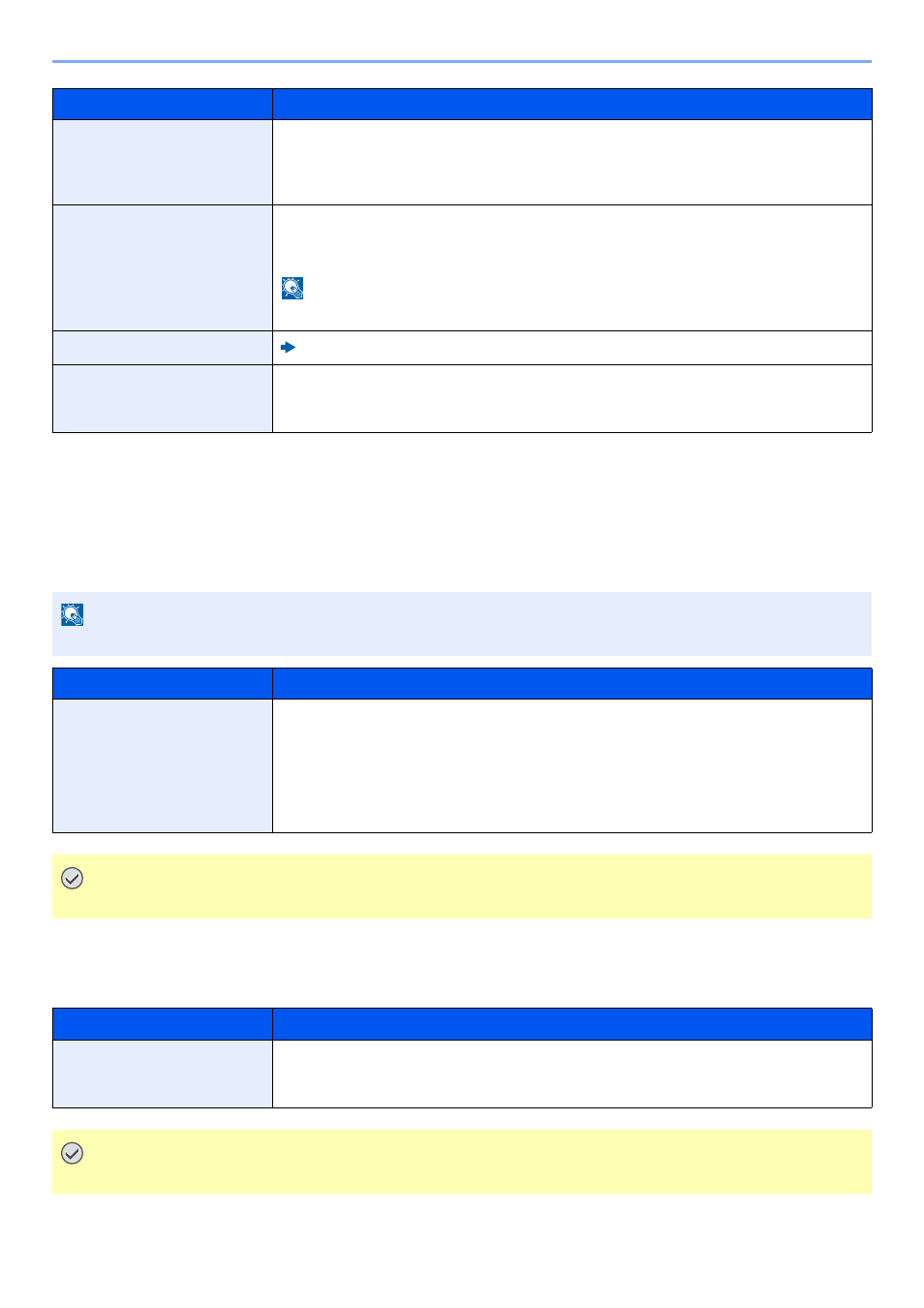Click the light blue item cell in the middle table
924x1308 pixels.
[163, 765]
